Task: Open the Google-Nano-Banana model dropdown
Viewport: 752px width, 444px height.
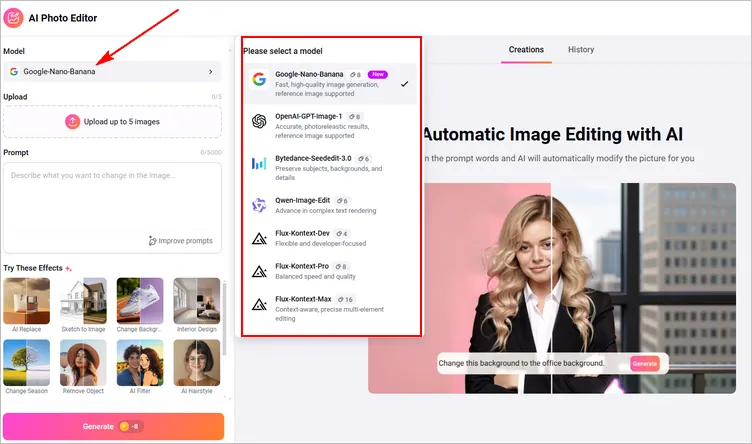Action: [112, 71]
